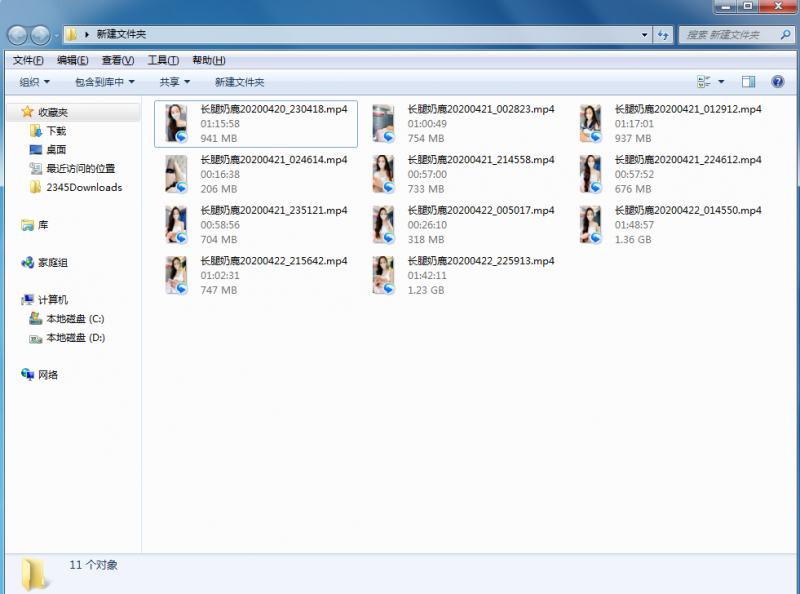The height and width of the screenshot is (594, 800).
Task: Click the refresh button beside address bar
Action: click(663, 35)
